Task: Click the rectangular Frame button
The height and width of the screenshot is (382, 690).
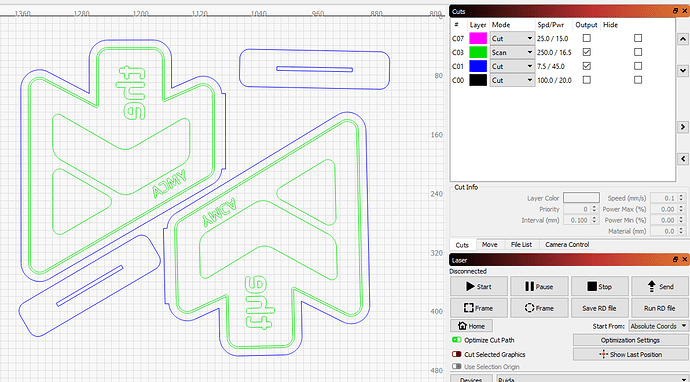Action: pos(479,308)
